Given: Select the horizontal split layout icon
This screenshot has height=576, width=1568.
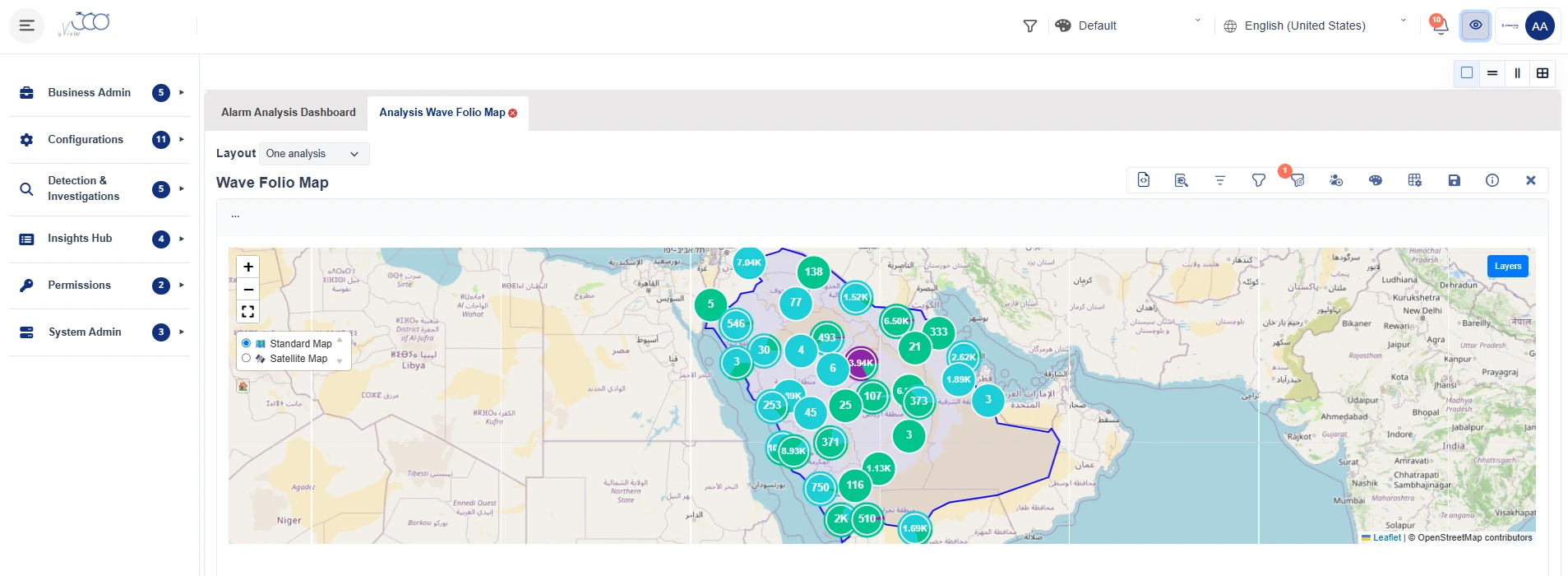Looking at the screenshot, I should (x=1492, y=73).
